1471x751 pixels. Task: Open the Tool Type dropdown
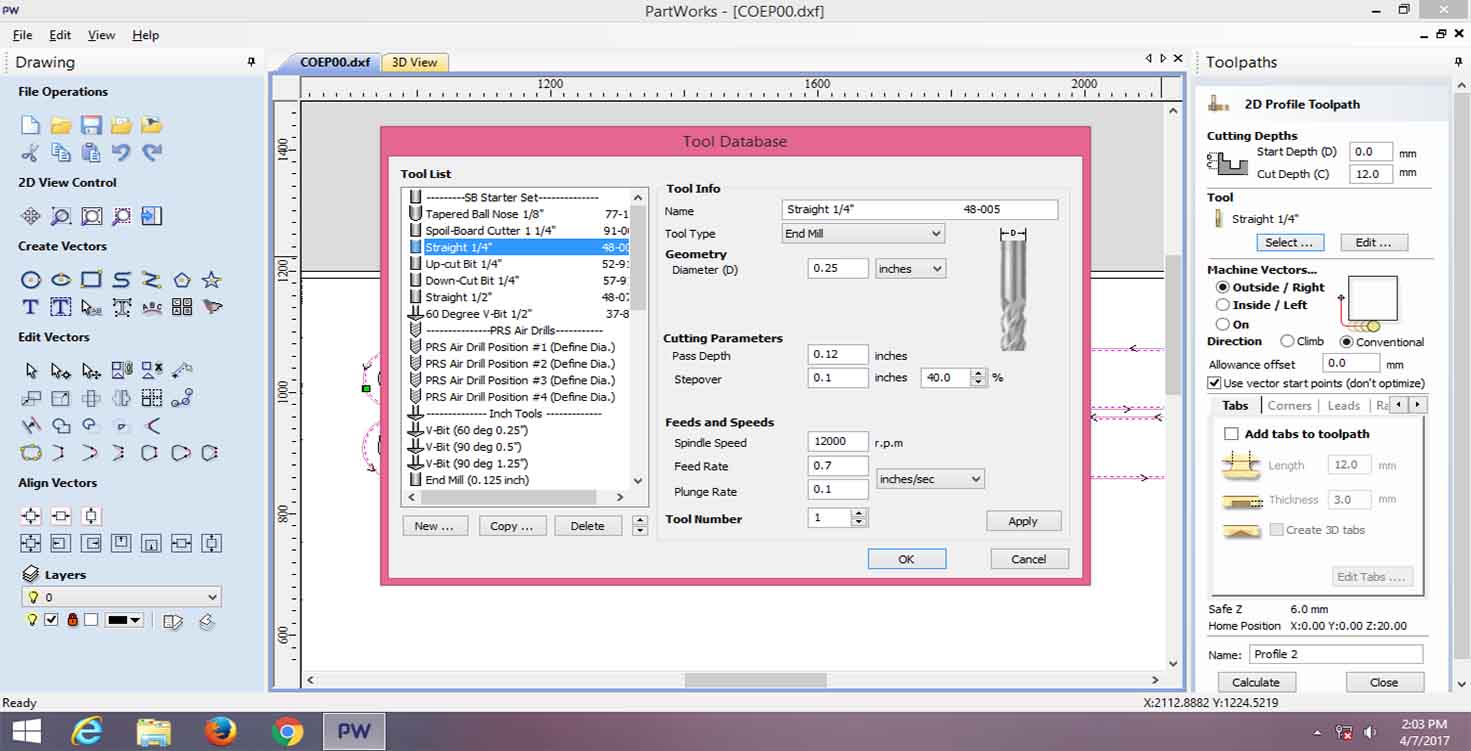863,233
